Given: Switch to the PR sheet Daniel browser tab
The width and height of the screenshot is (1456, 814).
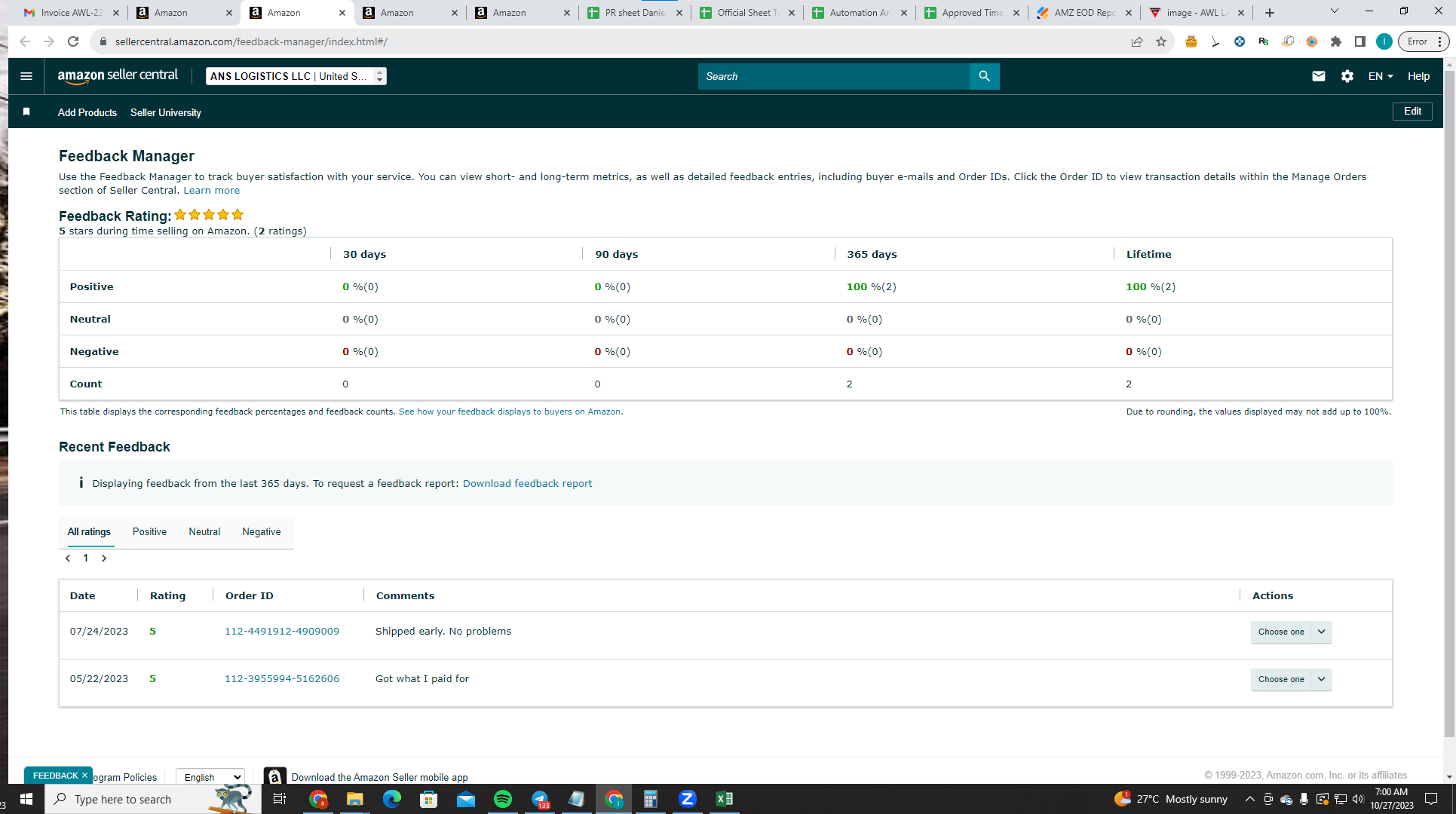Looking at the screenshot, I should coord(635,13).
